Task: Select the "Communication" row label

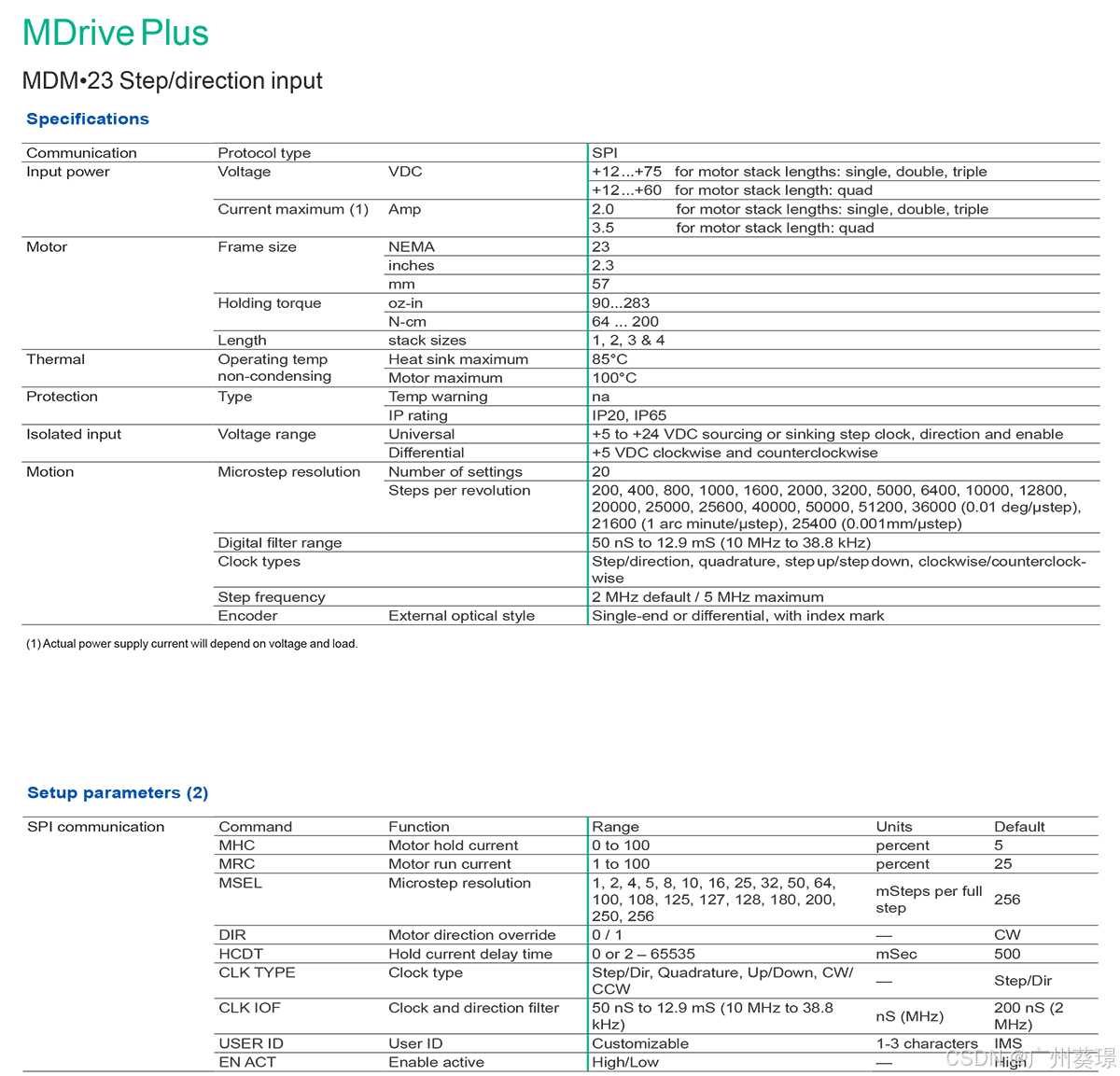Action: click(x=81, y=153)
